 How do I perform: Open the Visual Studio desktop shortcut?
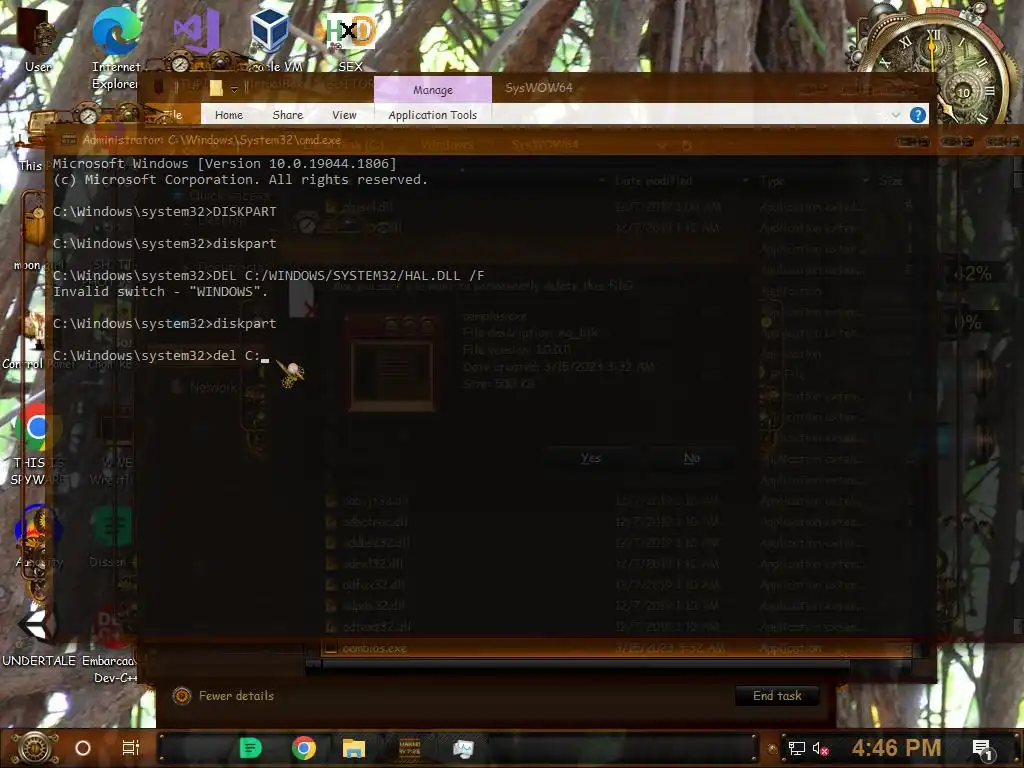click(196, 31)
